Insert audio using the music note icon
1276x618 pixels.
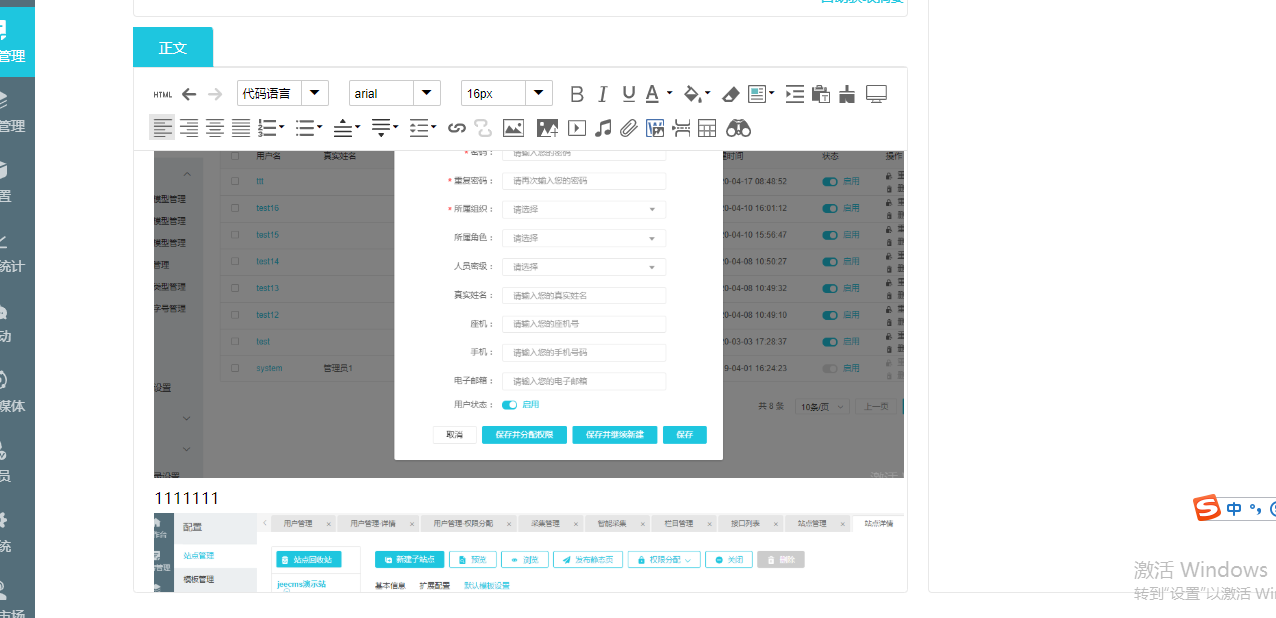pyautogui.click(x=603, y=128)
